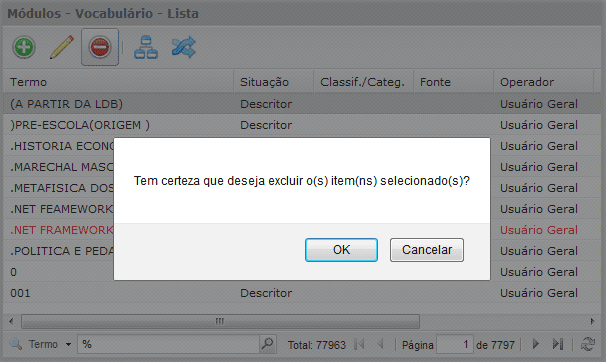Click the green add term icon

point(24,47)
